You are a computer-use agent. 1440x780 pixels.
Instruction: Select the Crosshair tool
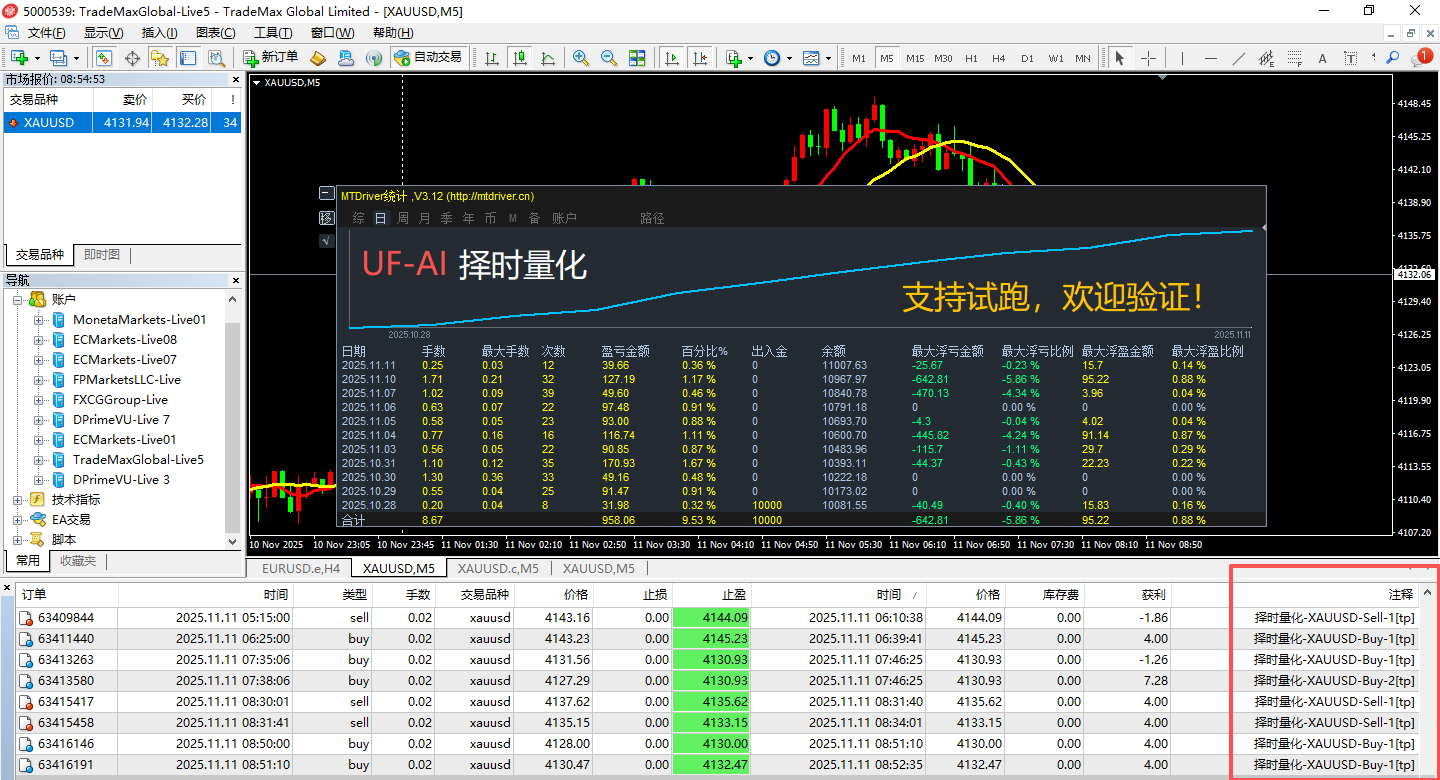[x=1147, y=57]
